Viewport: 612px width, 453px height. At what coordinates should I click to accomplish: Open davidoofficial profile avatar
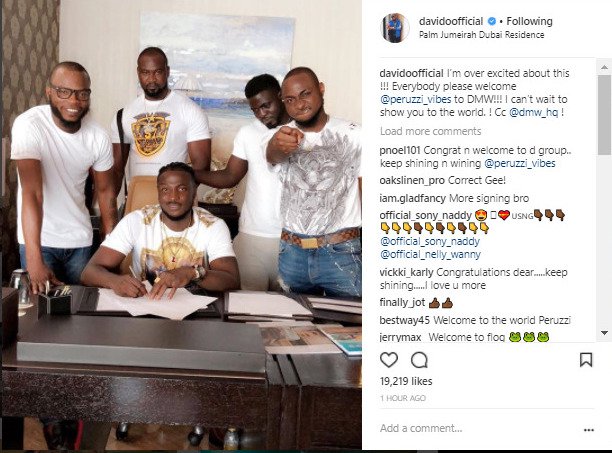pyautogui.click(x=395, y=28)
